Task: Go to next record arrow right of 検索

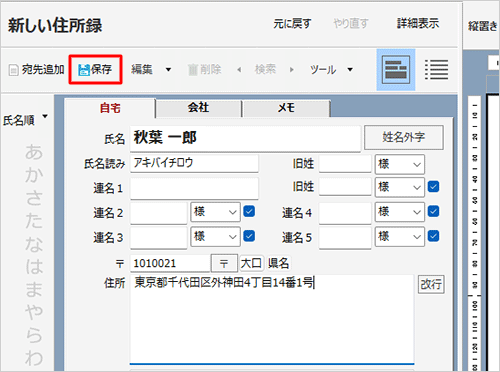Action: pyautogui.click(x=292, y=70)
